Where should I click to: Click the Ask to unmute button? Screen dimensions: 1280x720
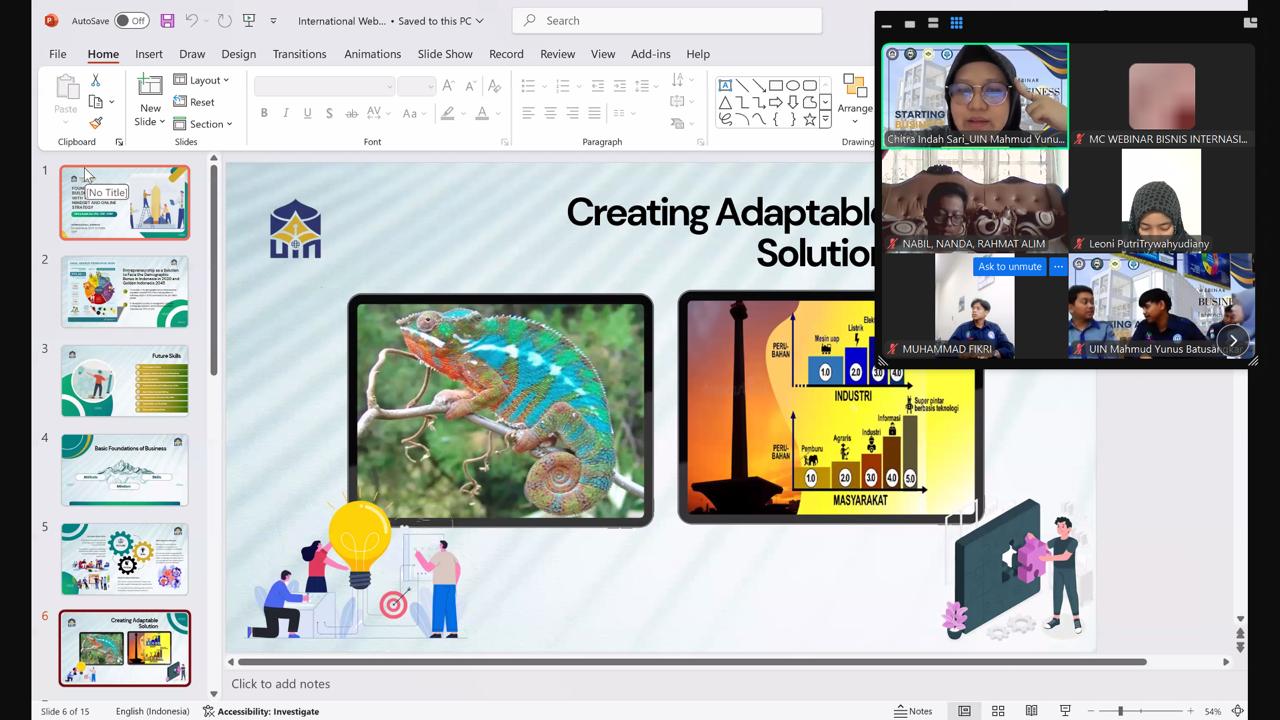point(1009,267)
